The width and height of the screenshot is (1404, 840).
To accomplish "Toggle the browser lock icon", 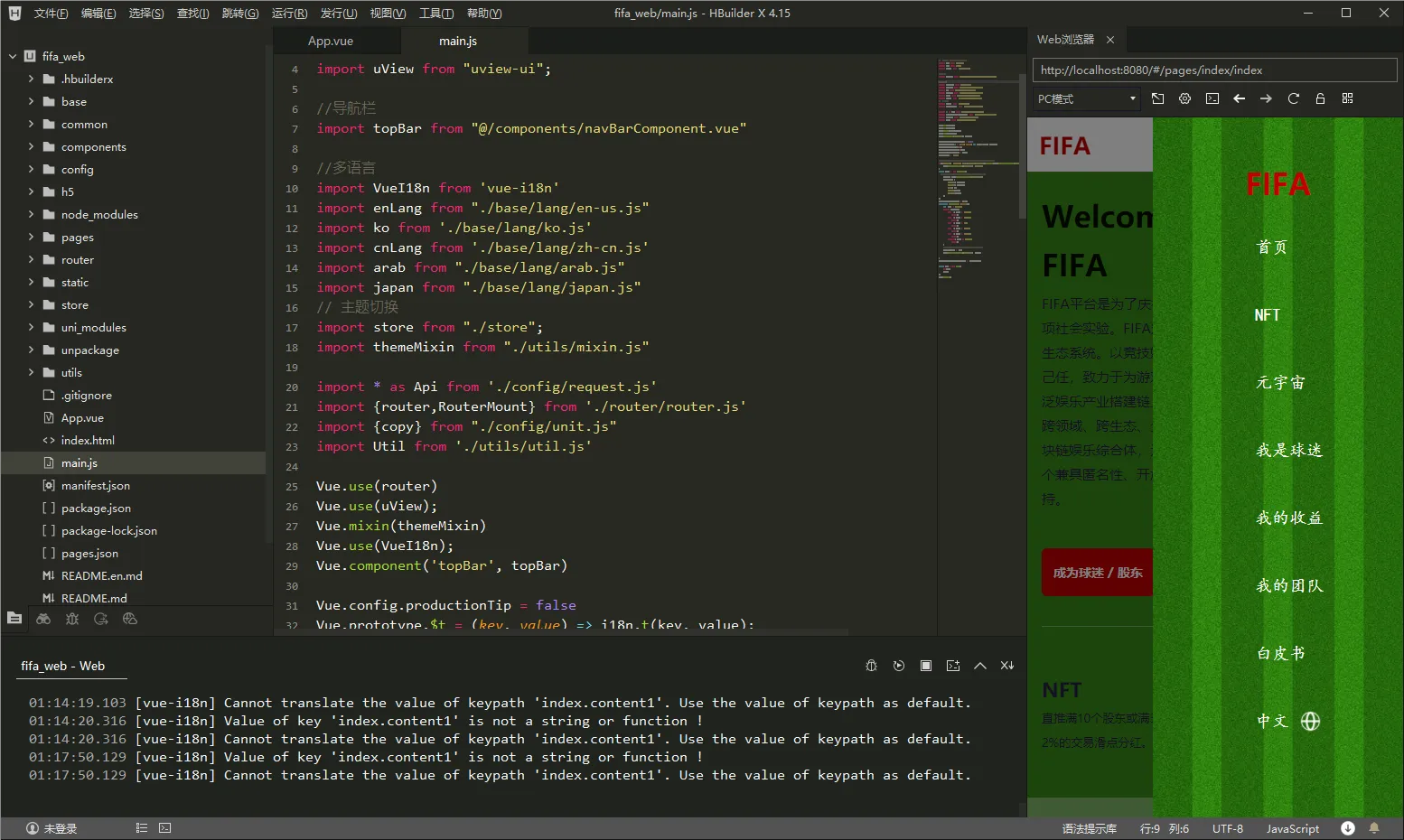I will pos(1320,98).
